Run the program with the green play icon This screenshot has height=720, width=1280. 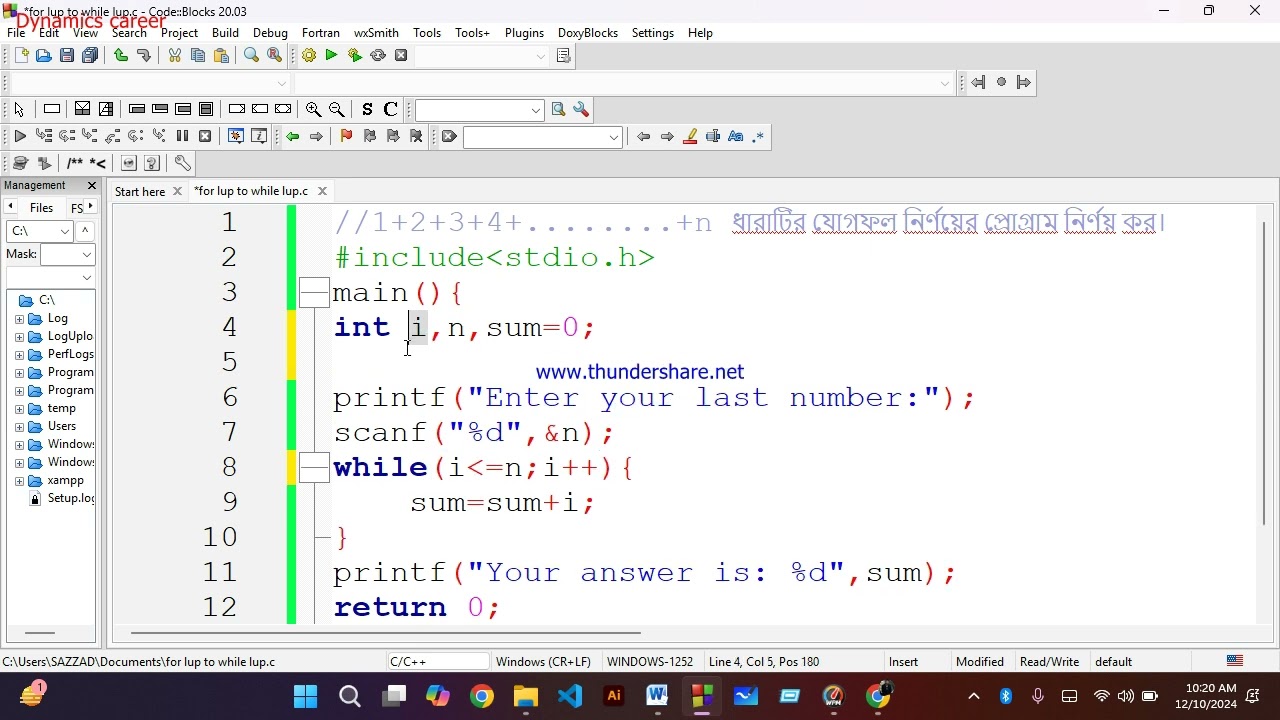(332, 56)
